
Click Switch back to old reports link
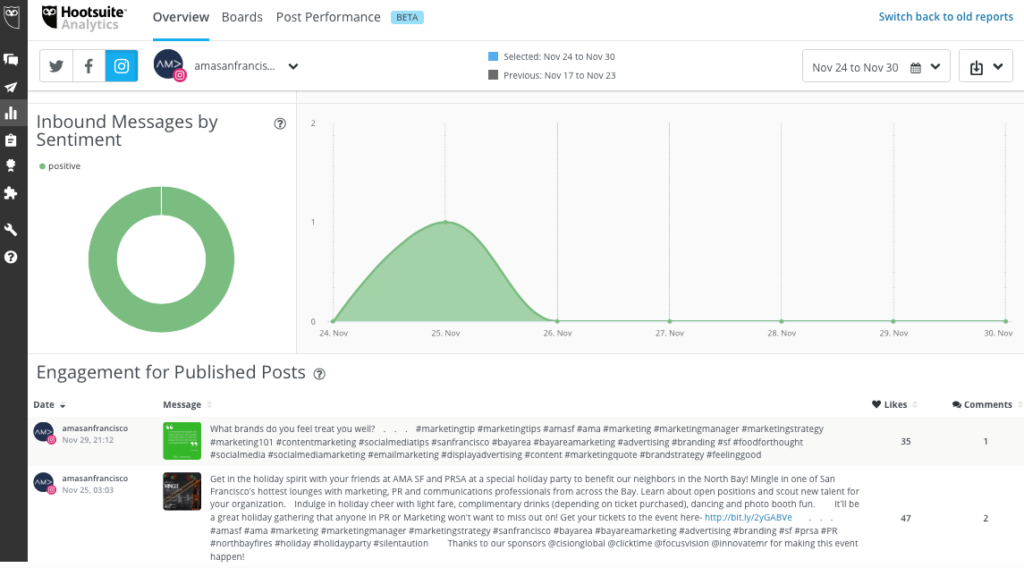click(946, 17)
